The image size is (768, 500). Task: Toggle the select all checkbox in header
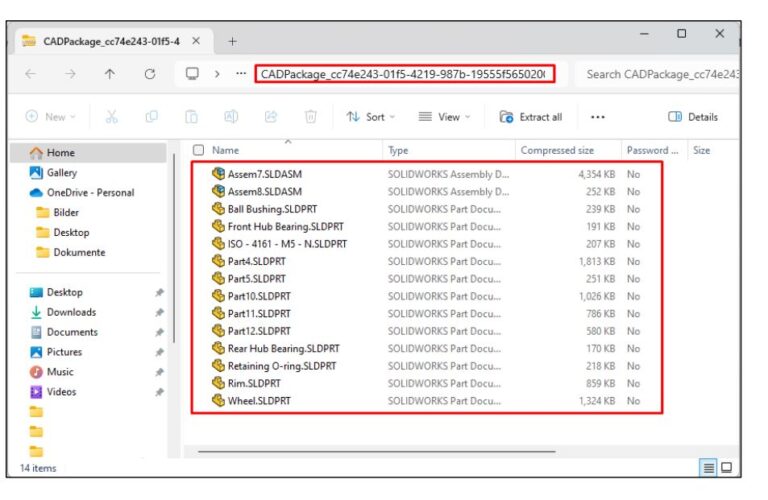tap(198, 150)
